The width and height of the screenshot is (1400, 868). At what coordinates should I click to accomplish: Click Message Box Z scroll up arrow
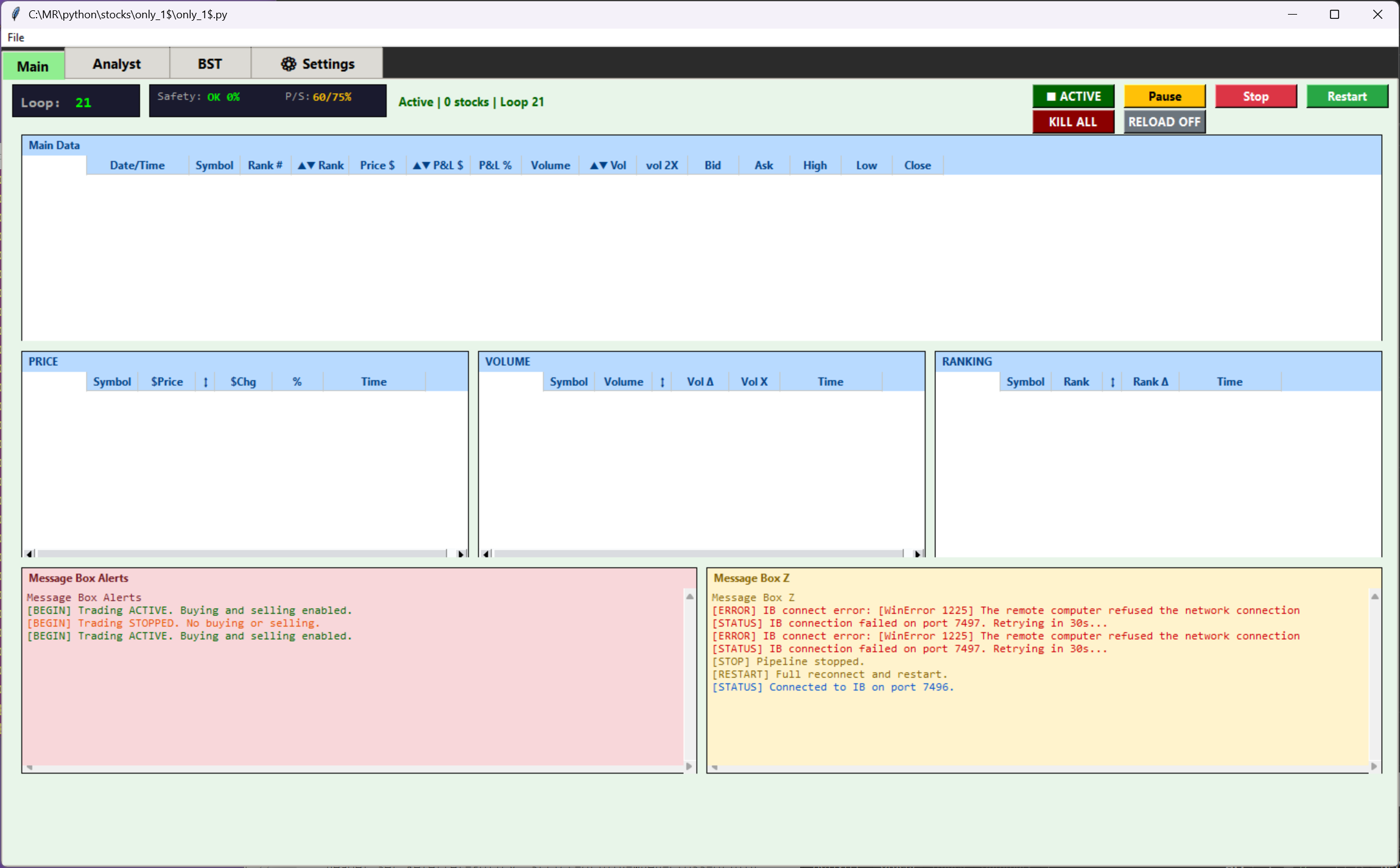click(x=1374, y=597)
